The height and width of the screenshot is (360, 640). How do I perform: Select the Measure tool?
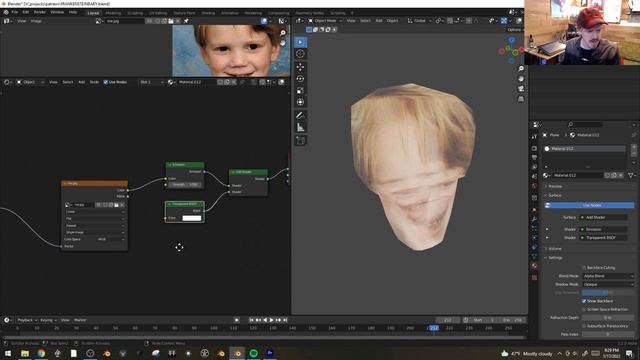300,128
